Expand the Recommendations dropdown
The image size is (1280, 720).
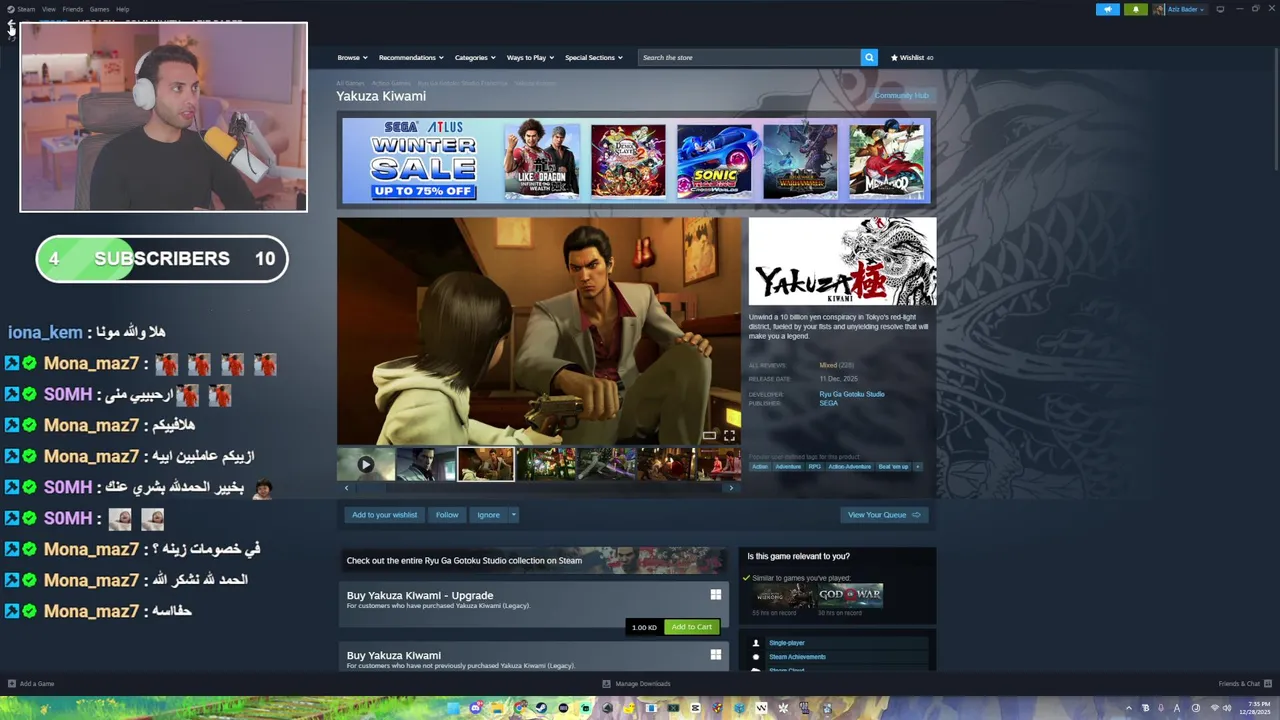(410, 57)
